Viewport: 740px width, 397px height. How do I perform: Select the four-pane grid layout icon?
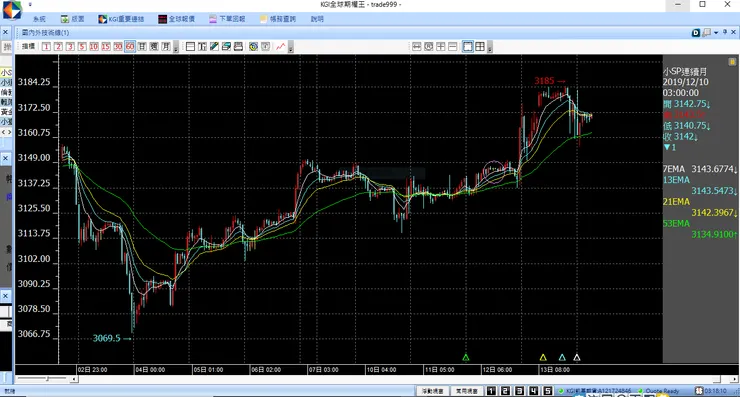[480, 46]
